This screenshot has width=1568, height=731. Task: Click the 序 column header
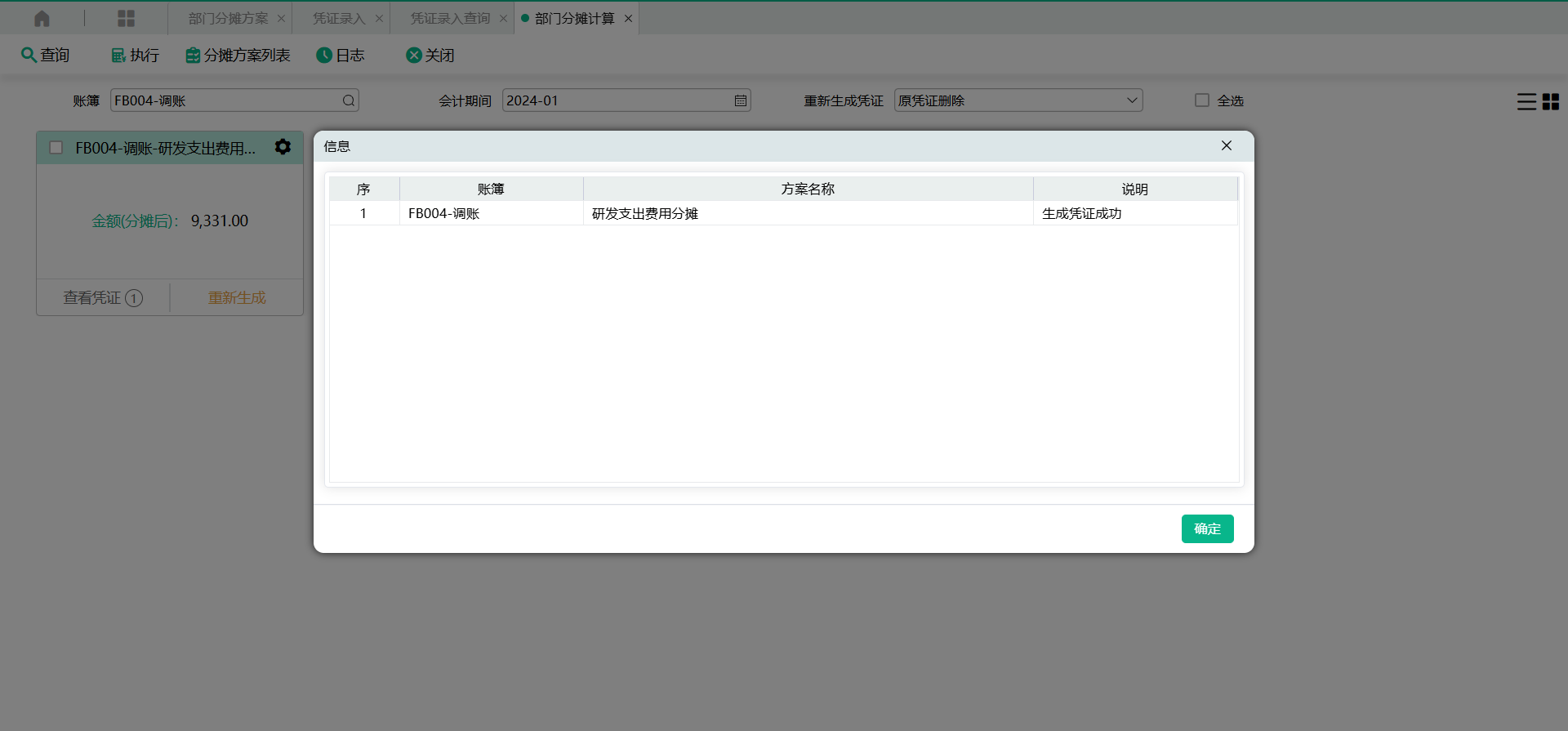point(363,189)
